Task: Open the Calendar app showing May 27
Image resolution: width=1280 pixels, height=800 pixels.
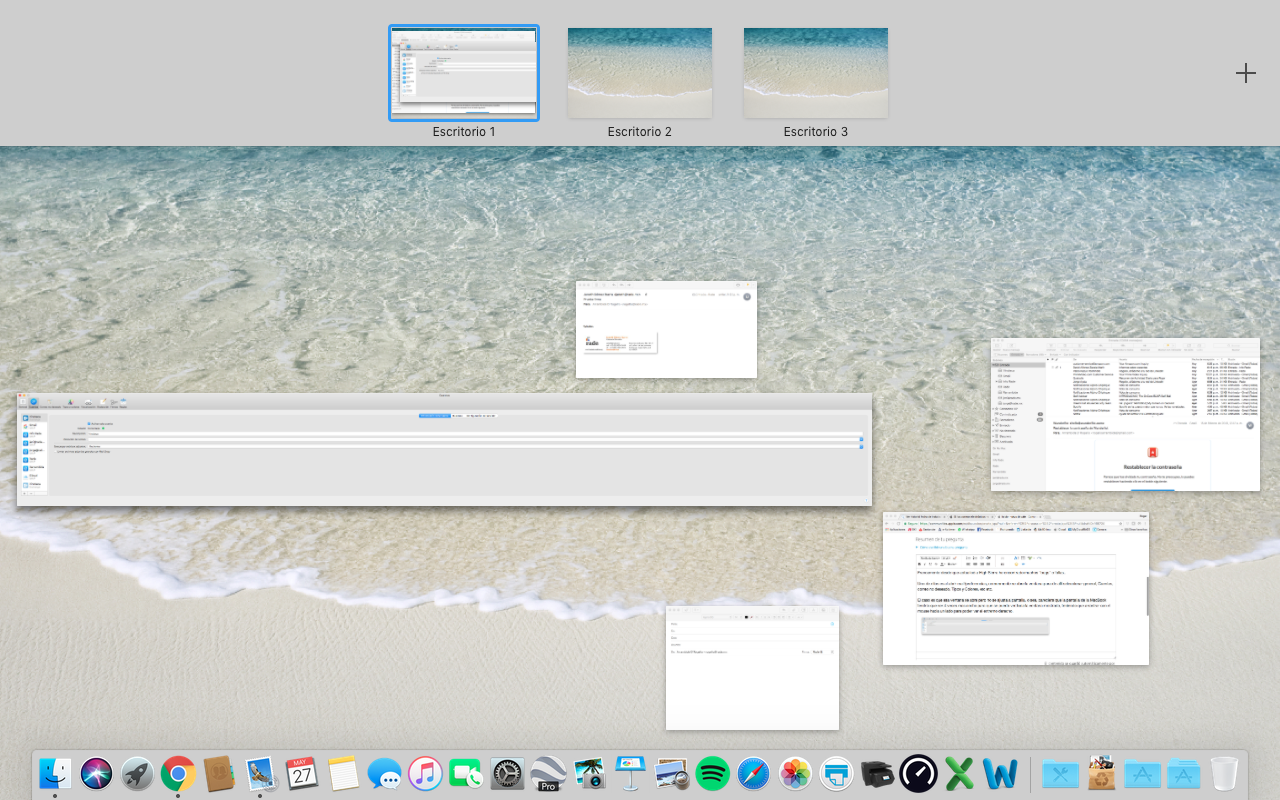Action: point(301,773)
